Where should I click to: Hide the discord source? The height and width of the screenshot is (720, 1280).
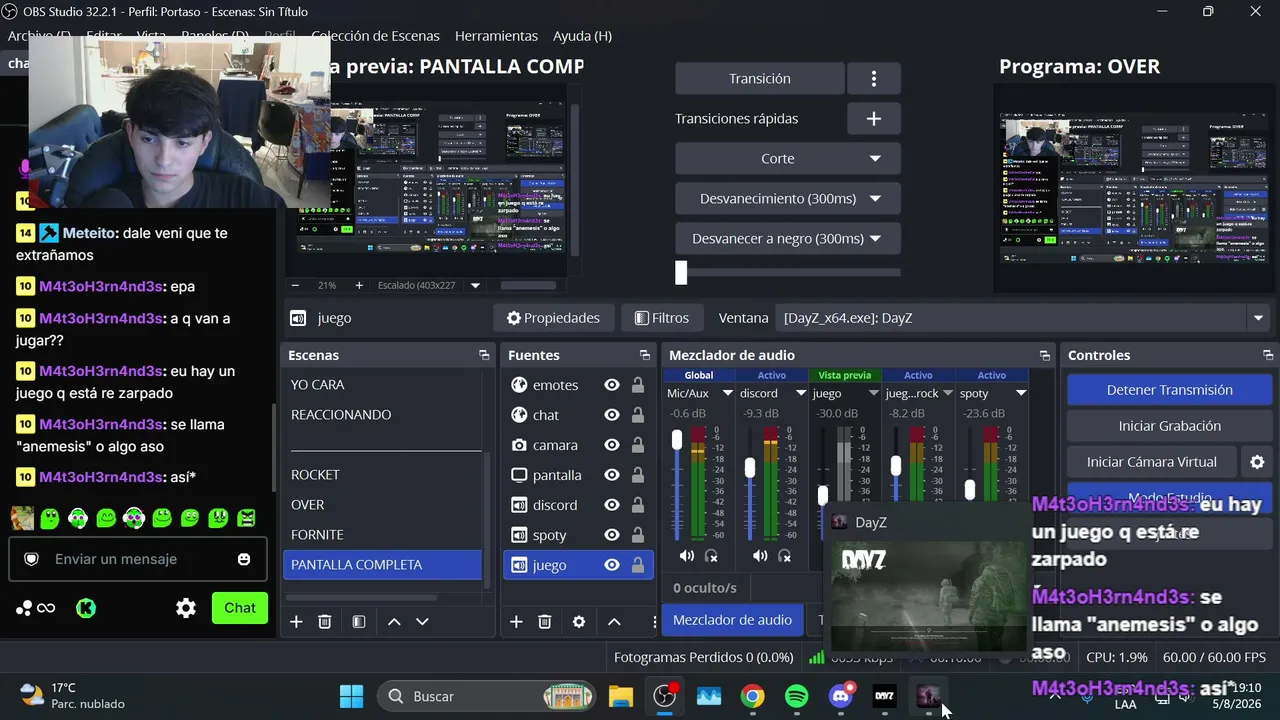point(612,505)
